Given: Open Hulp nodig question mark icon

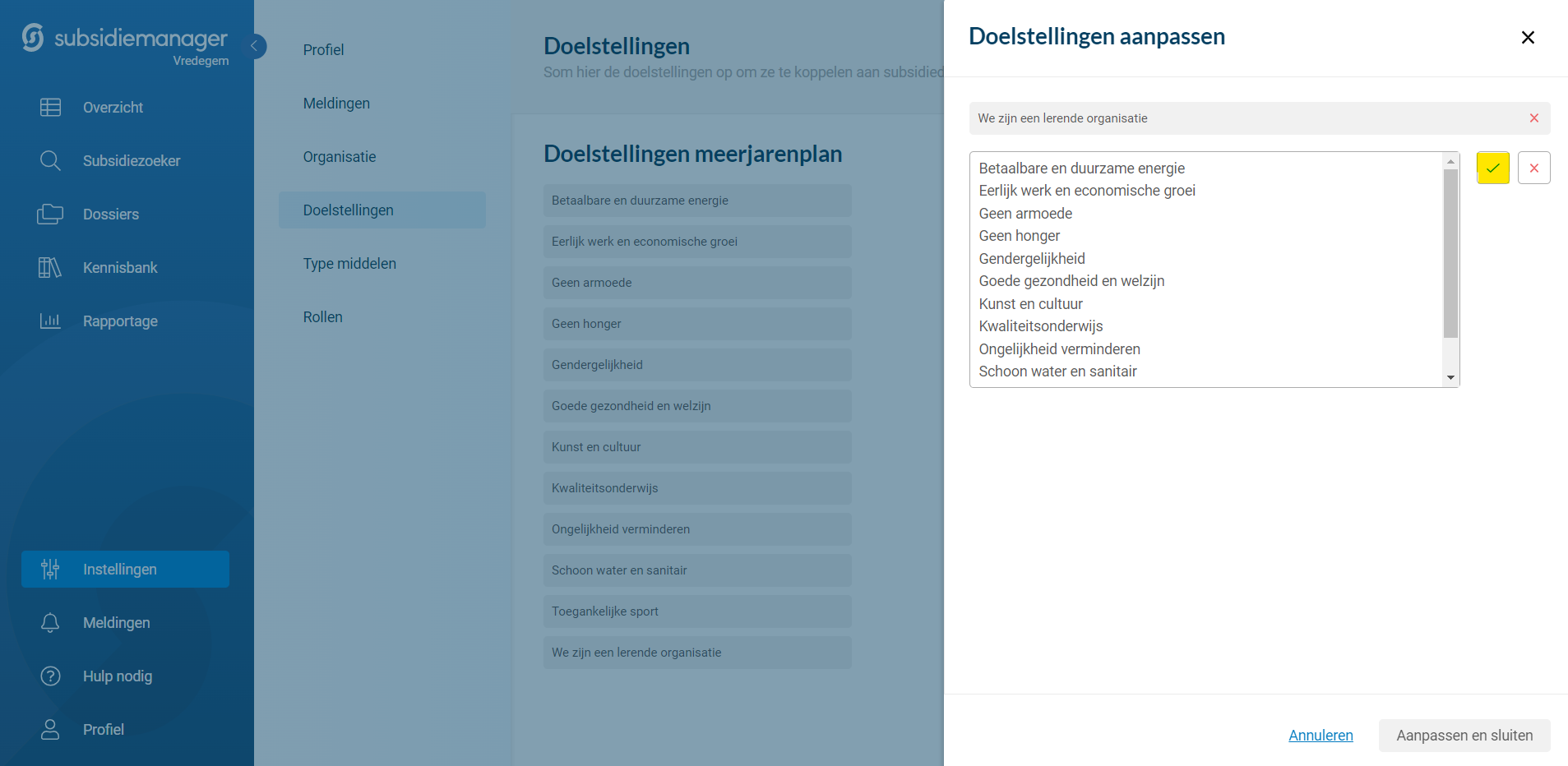Looking at the screenshot, I should [x=50, y=676].
